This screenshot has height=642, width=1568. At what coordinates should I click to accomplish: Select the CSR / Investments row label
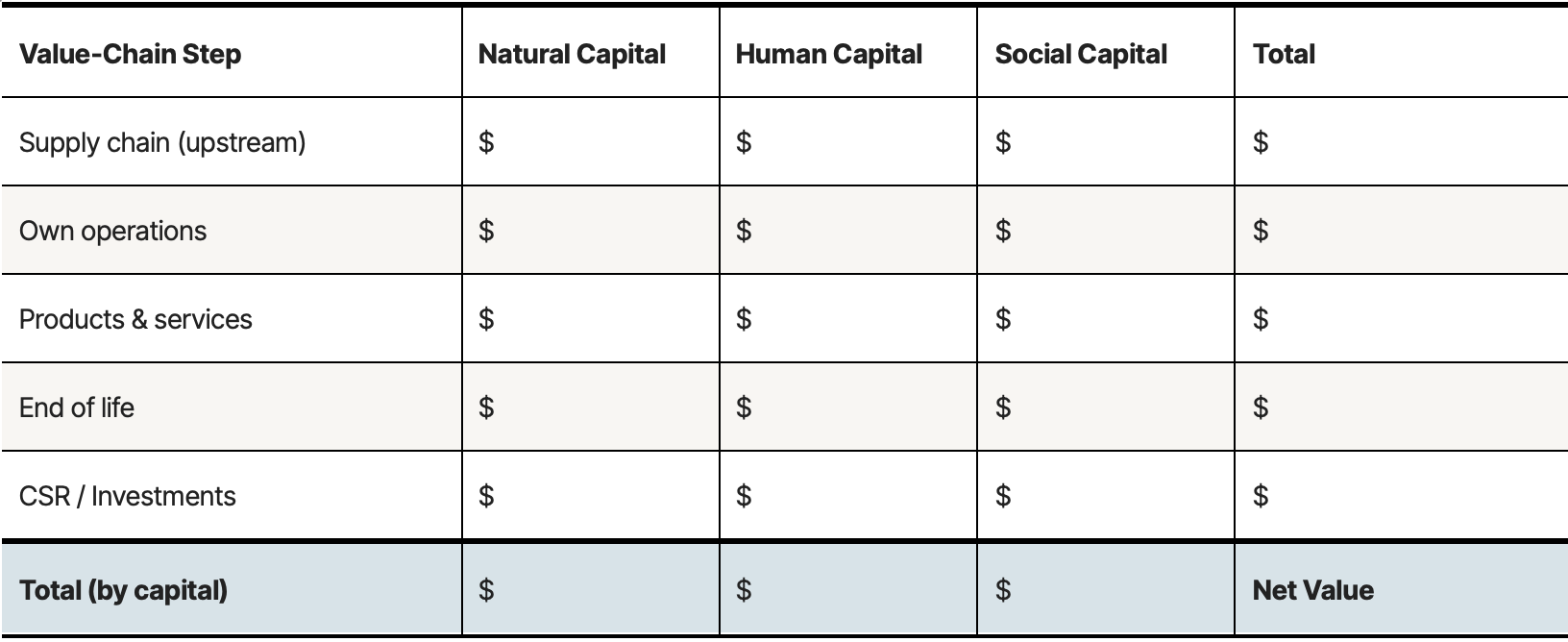(127, 496)
